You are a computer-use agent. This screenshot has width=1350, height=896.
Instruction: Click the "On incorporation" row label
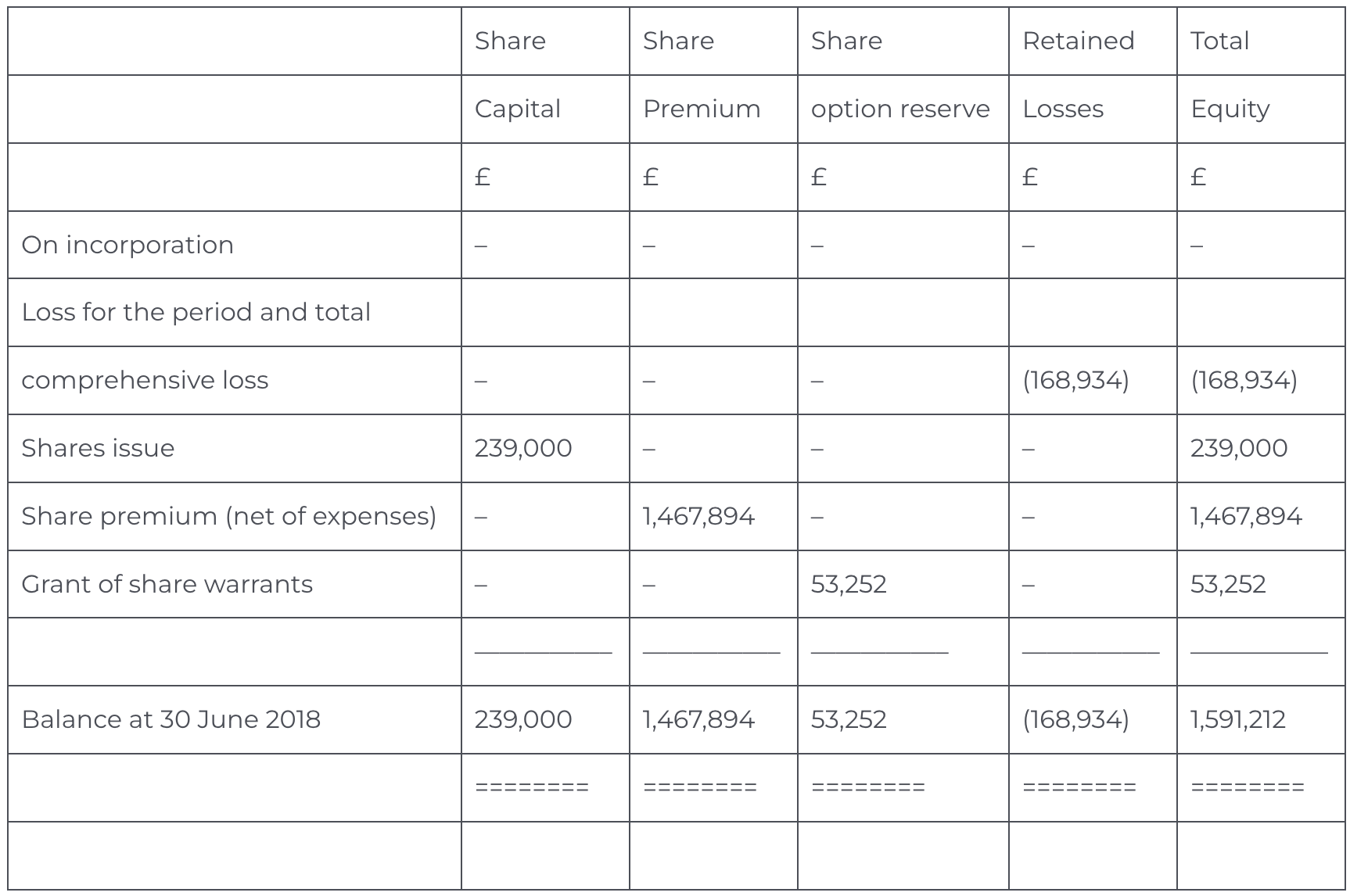[x=127, y=246]
